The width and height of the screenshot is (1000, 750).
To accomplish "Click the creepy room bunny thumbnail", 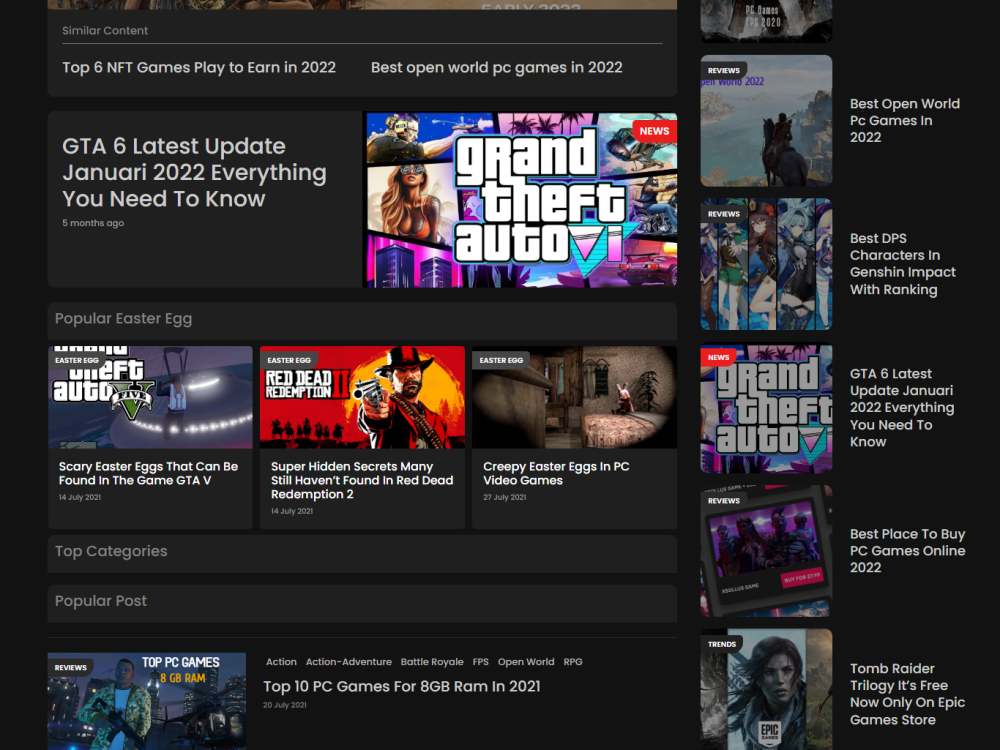I will (575, 397).
